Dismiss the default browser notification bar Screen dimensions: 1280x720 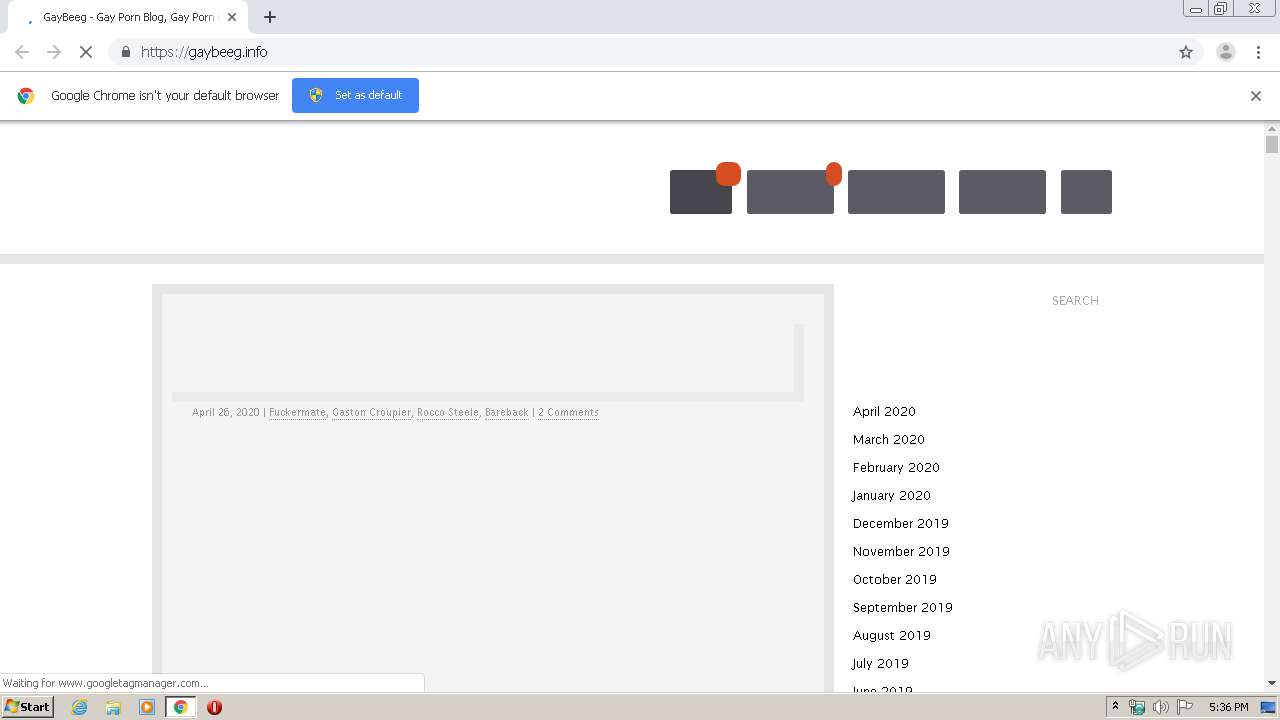[1256, 96]
